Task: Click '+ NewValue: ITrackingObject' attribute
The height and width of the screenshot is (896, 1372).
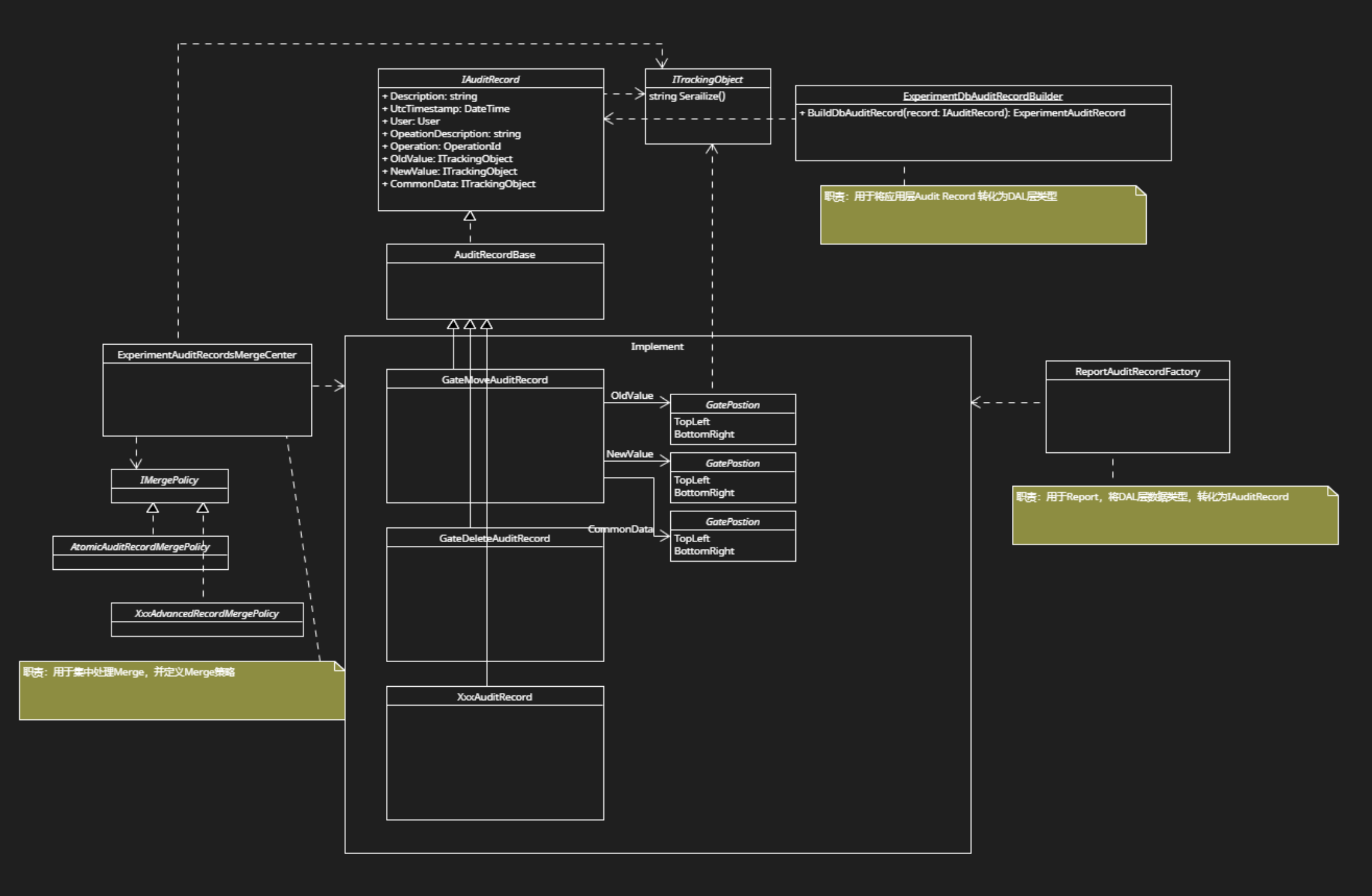Action: tap(449, 171)
